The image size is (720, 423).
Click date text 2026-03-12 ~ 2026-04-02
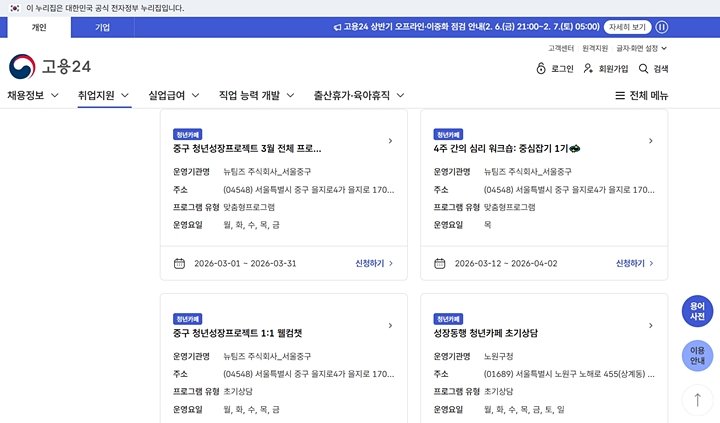pos(506,264)
